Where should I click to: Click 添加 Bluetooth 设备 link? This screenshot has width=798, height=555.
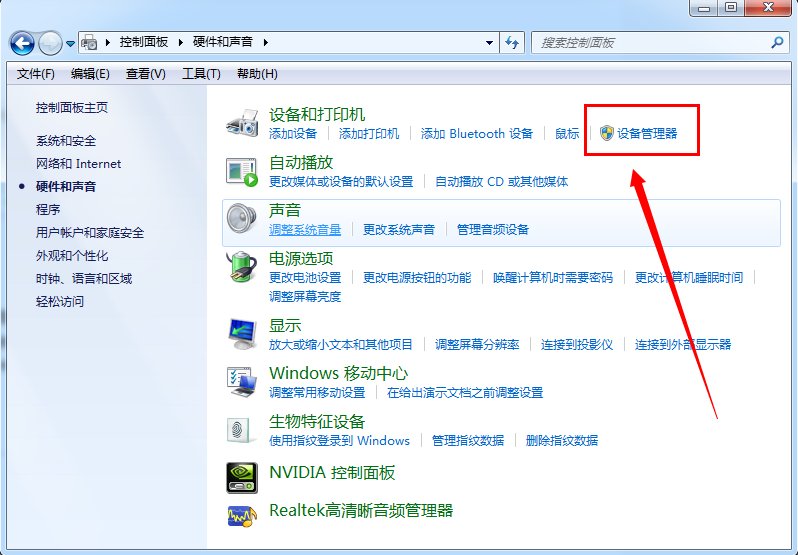pos(476,134)
